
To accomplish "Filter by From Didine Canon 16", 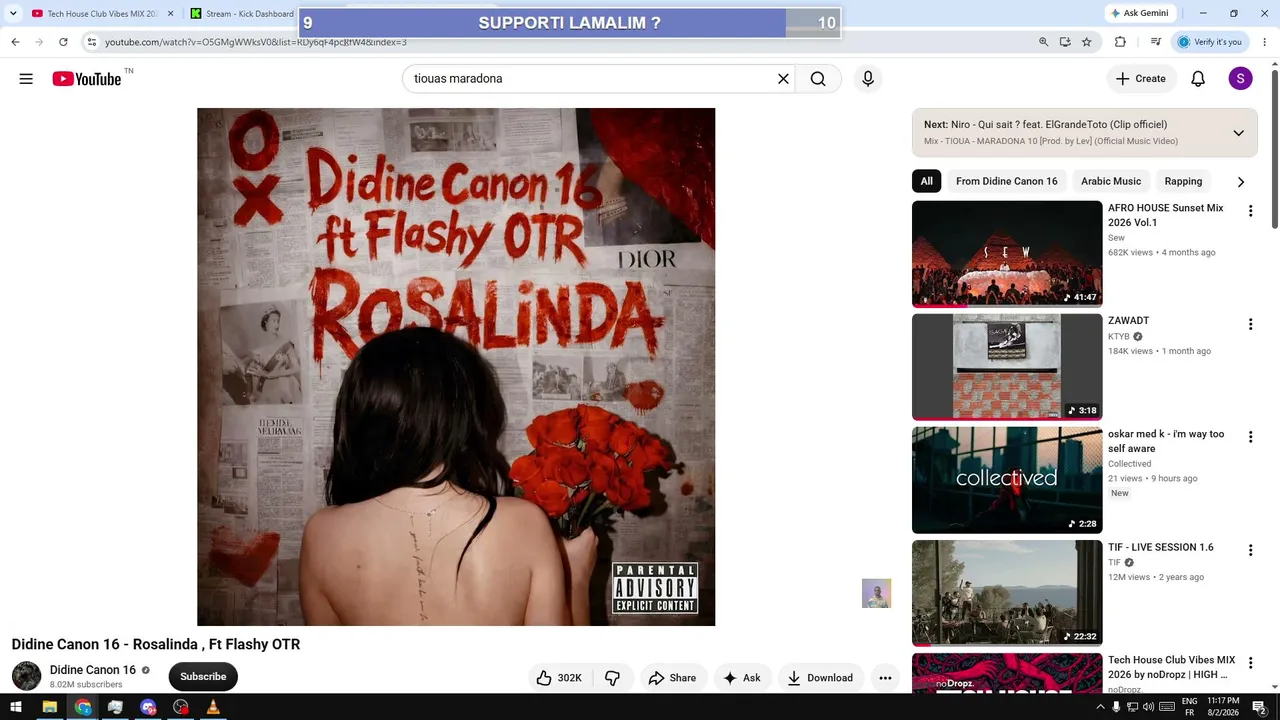I will pyautogui.click(x=1006, y=182).
